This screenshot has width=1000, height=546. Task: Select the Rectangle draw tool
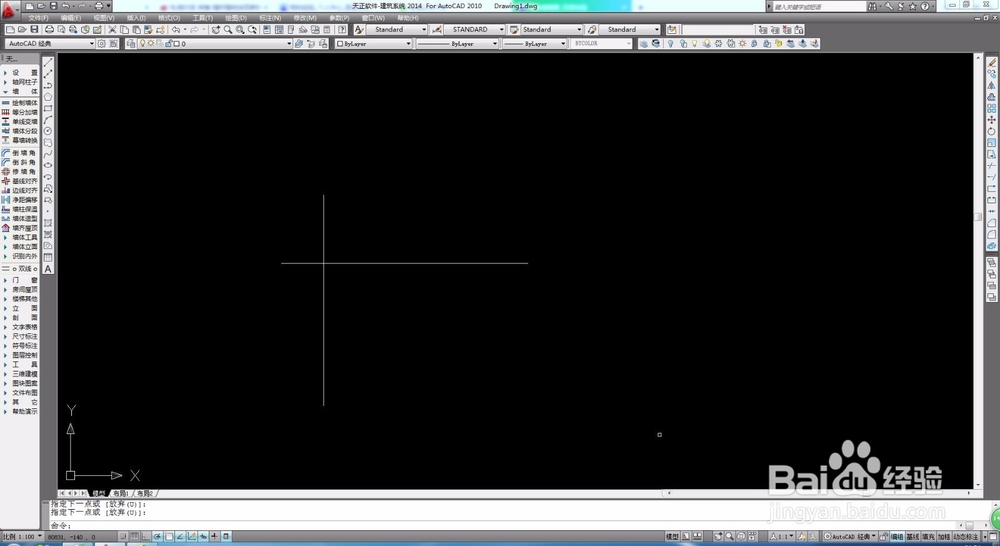click(x=48, y=108)
